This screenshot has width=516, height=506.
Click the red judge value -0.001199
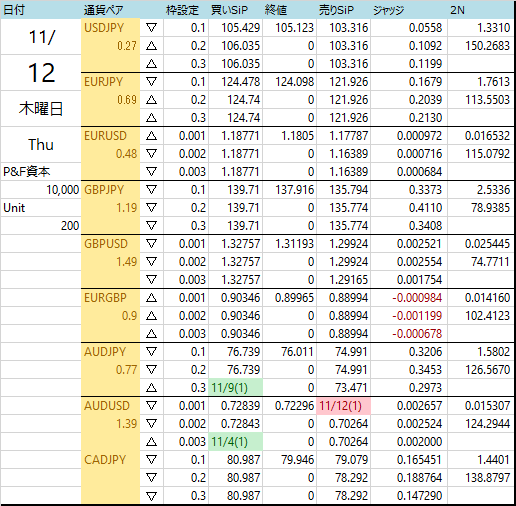[x=417, y=316]
